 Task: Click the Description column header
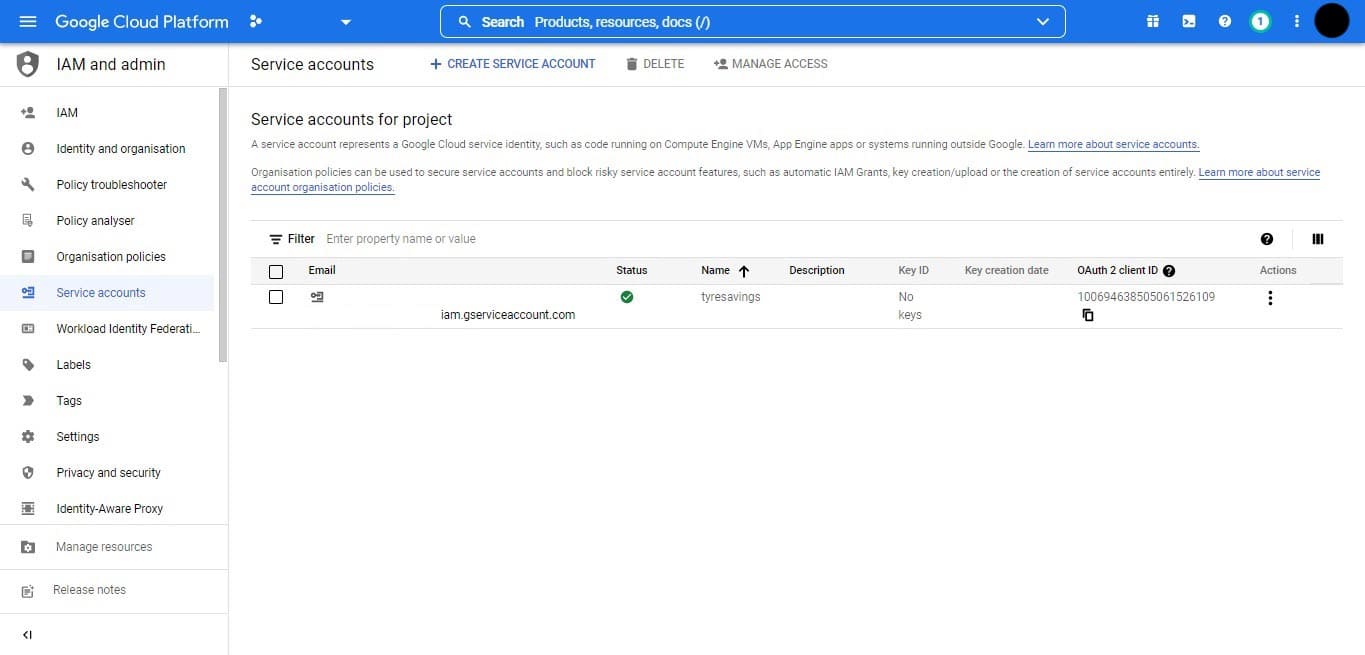pos(817,270)
